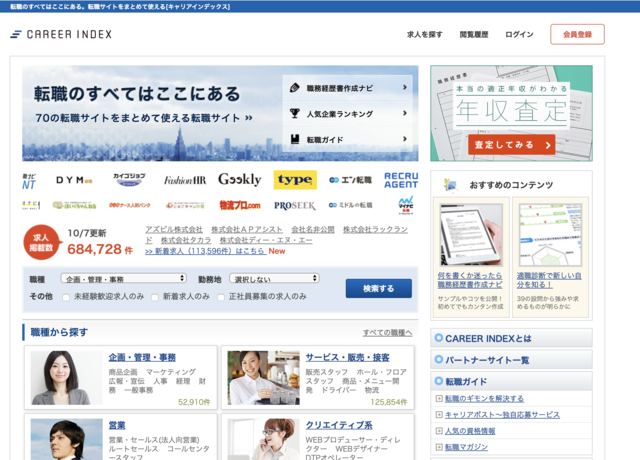Open the パートナーサイト一覧 sidebar section
This screenshot has height=460, width=640.
(511, 360)
